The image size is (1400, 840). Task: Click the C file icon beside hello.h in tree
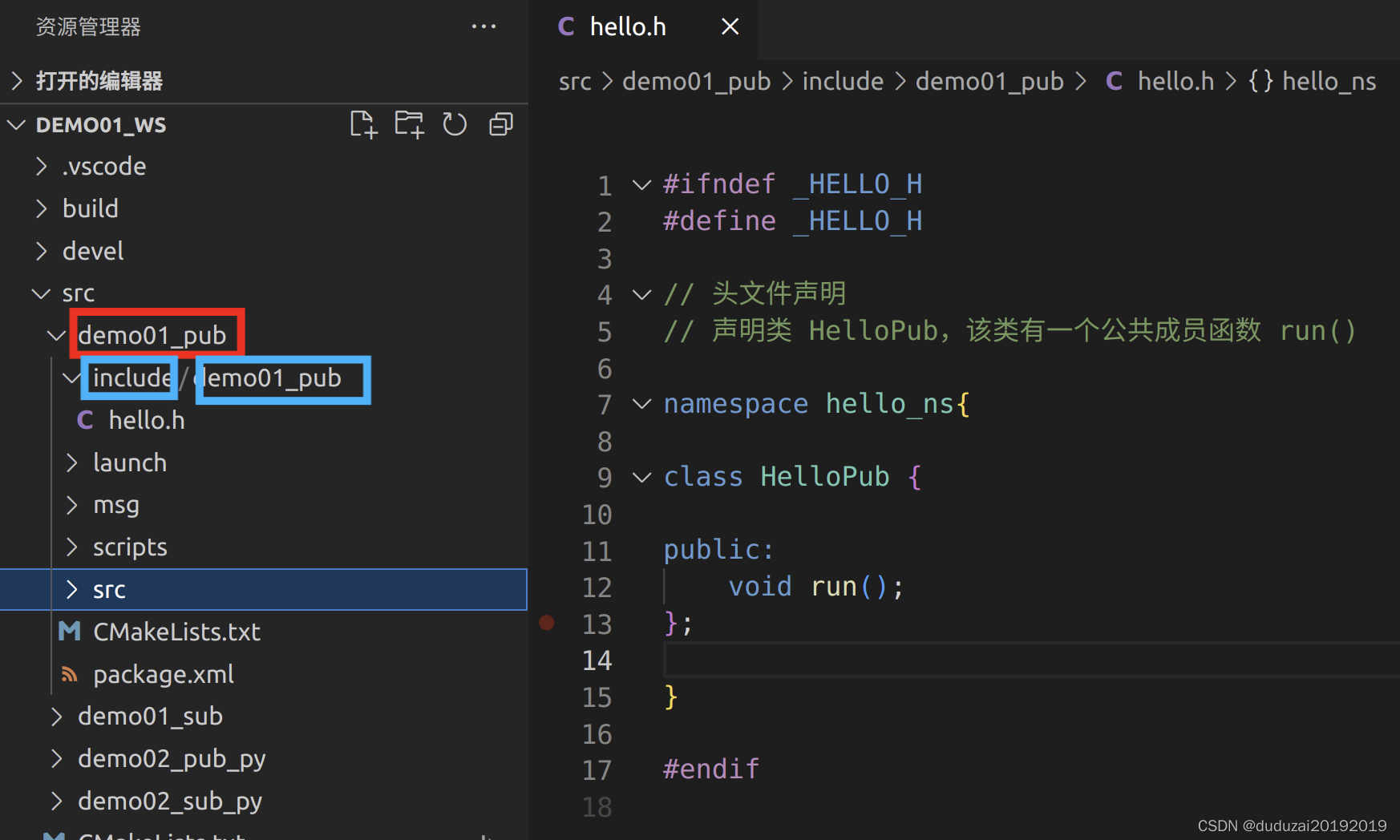tap(85, 420)
